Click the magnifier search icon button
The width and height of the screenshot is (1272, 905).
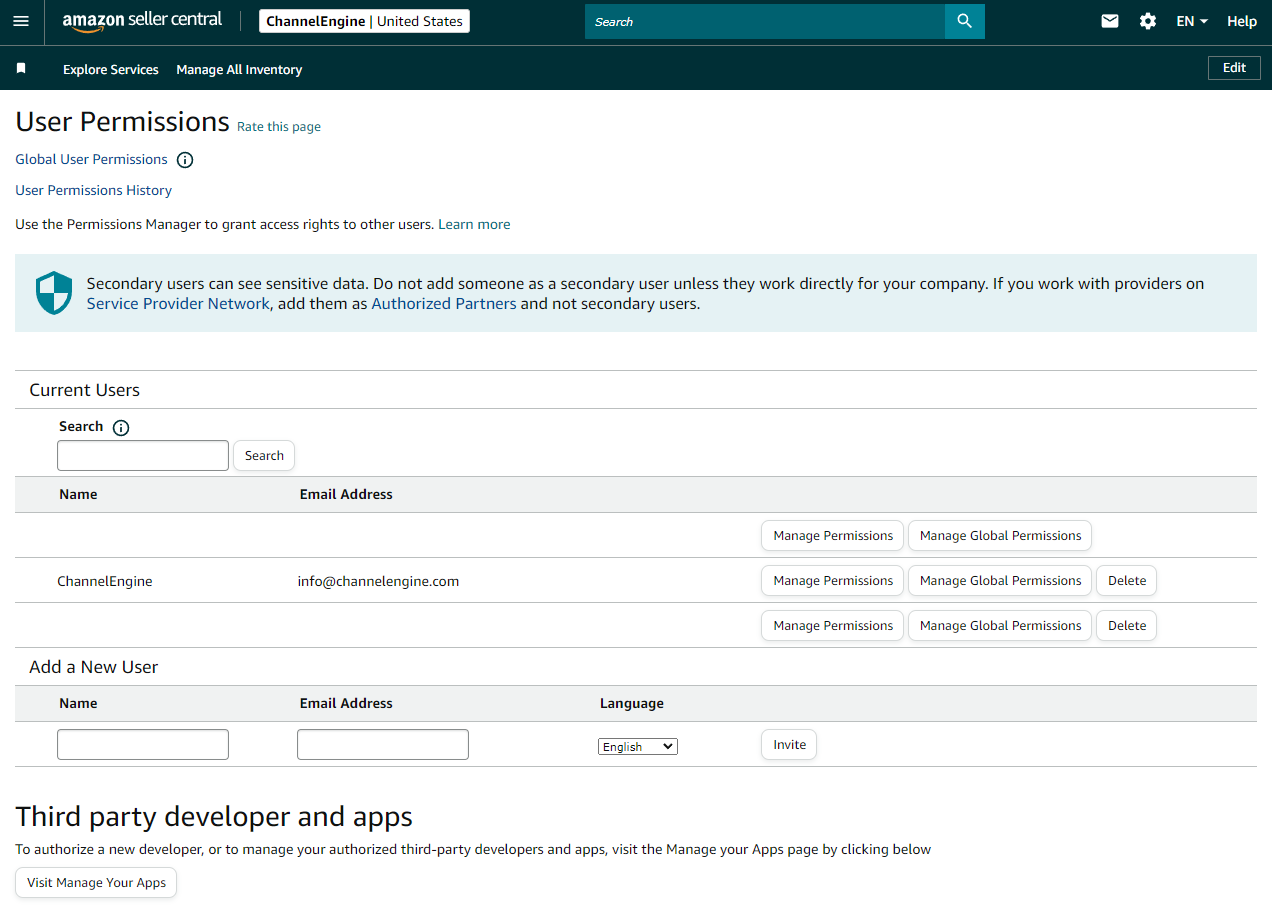(964, 21)
